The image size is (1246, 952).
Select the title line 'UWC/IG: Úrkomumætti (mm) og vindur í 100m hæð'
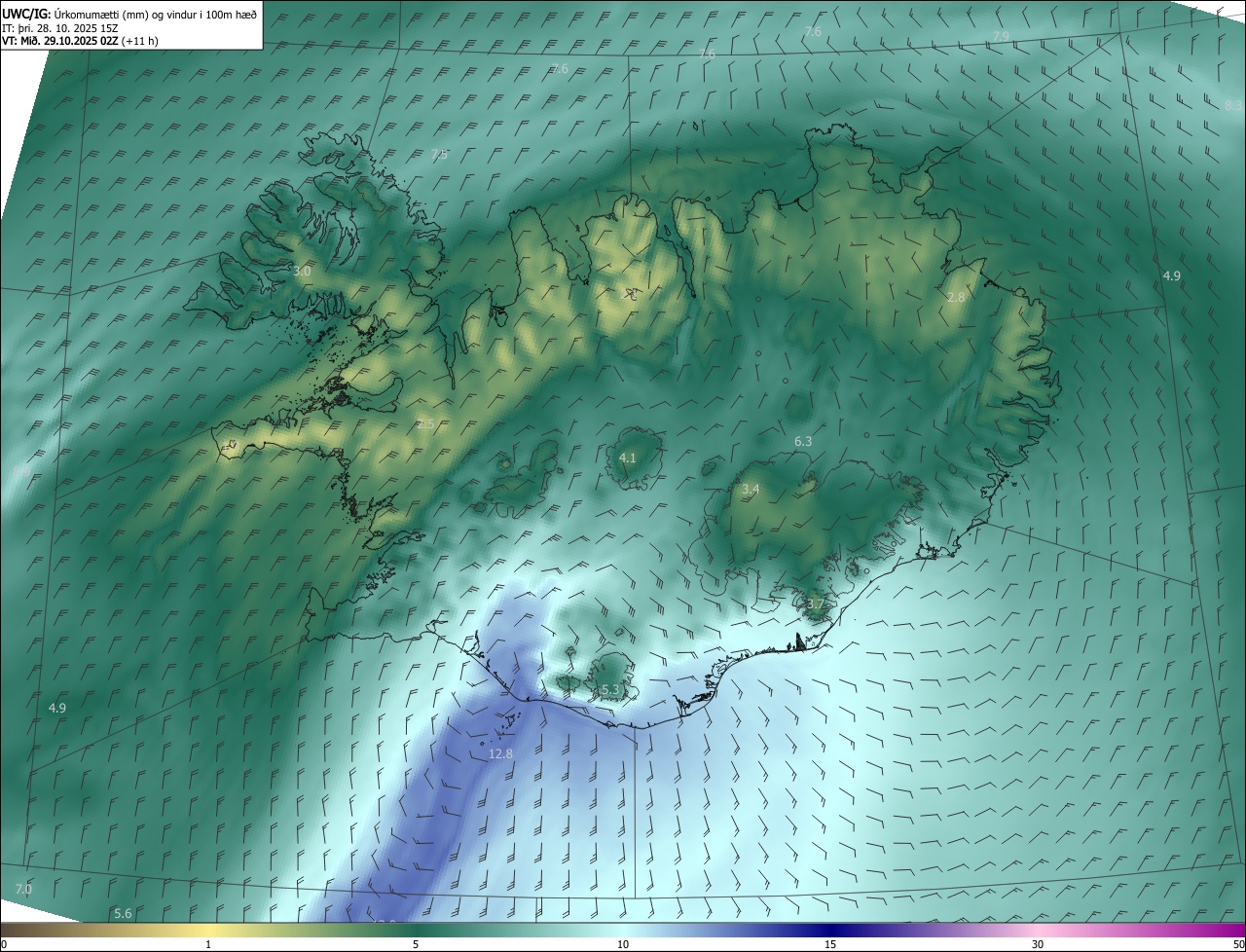pyautogui.click(x=129, y=15)
